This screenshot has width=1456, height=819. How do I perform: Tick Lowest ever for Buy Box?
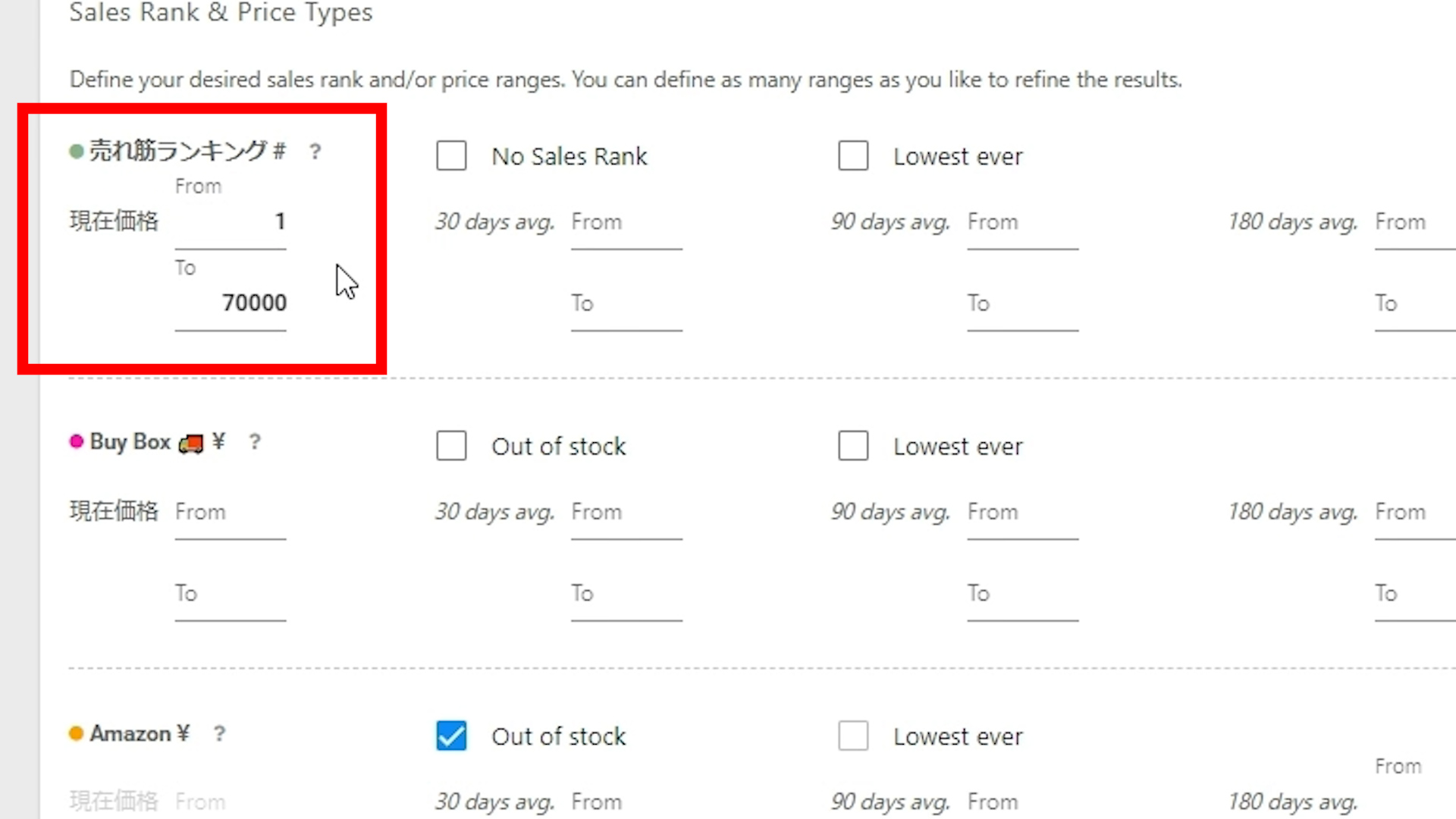point(853,446)
